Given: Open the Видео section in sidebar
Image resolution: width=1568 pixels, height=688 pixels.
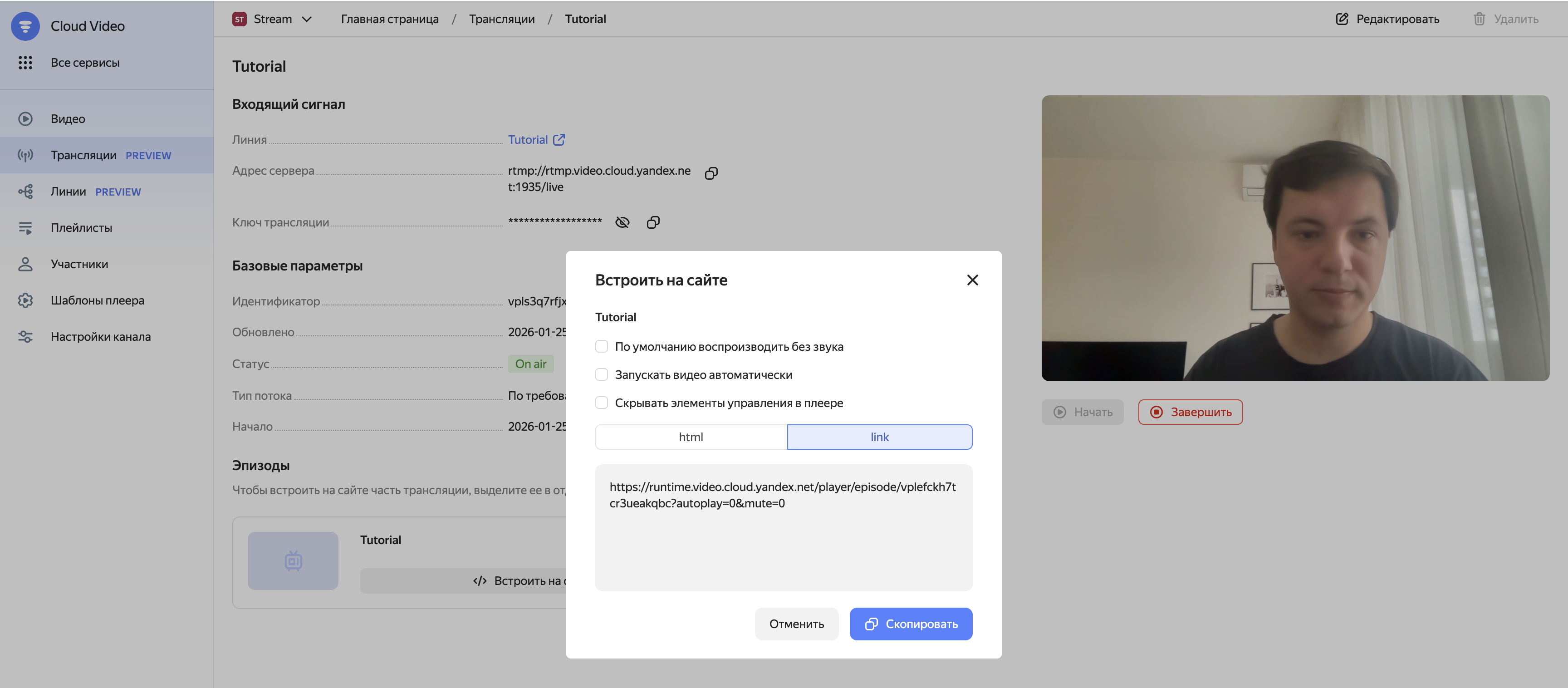Looking at the screenshot, I should click(68, 119).
